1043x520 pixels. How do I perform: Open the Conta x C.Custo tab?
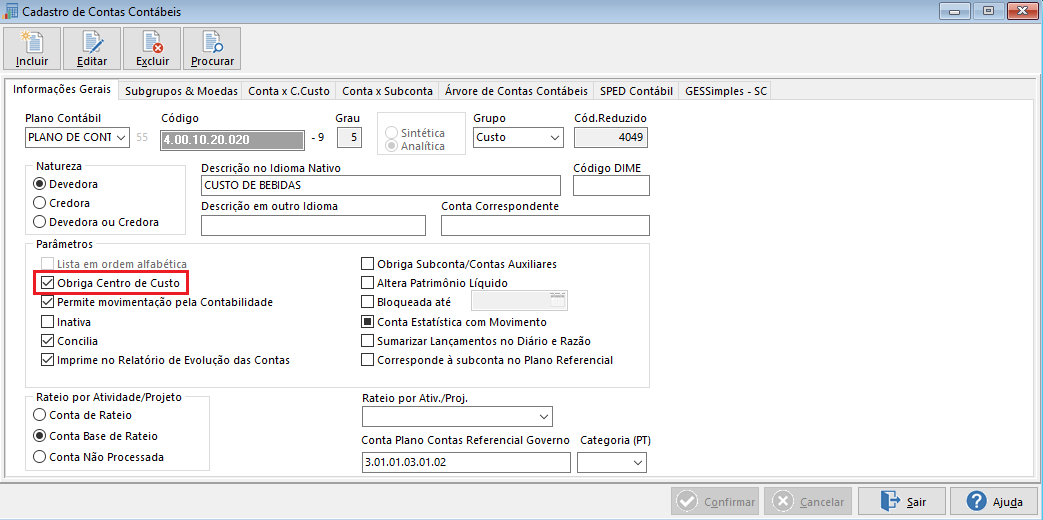coord(289,92)
